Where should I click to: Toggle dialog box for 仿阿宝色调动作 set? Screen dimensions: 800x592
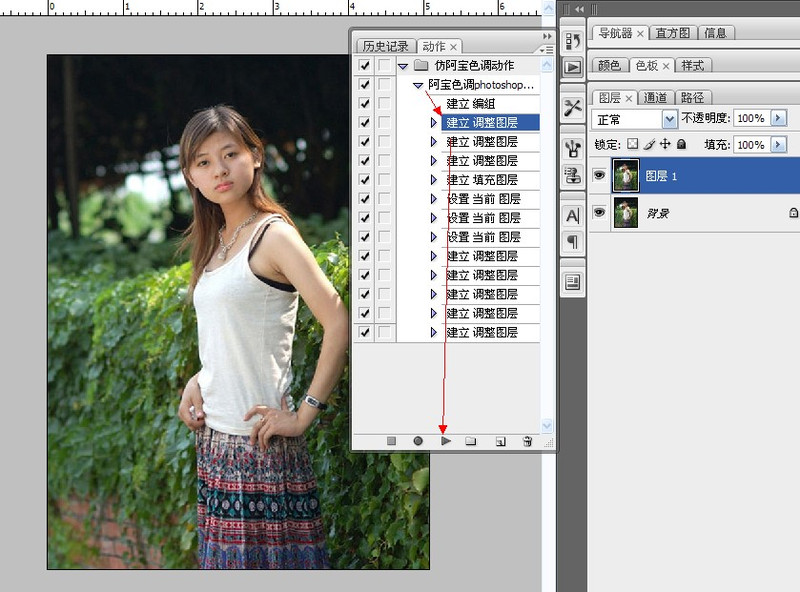pos(384,65)
